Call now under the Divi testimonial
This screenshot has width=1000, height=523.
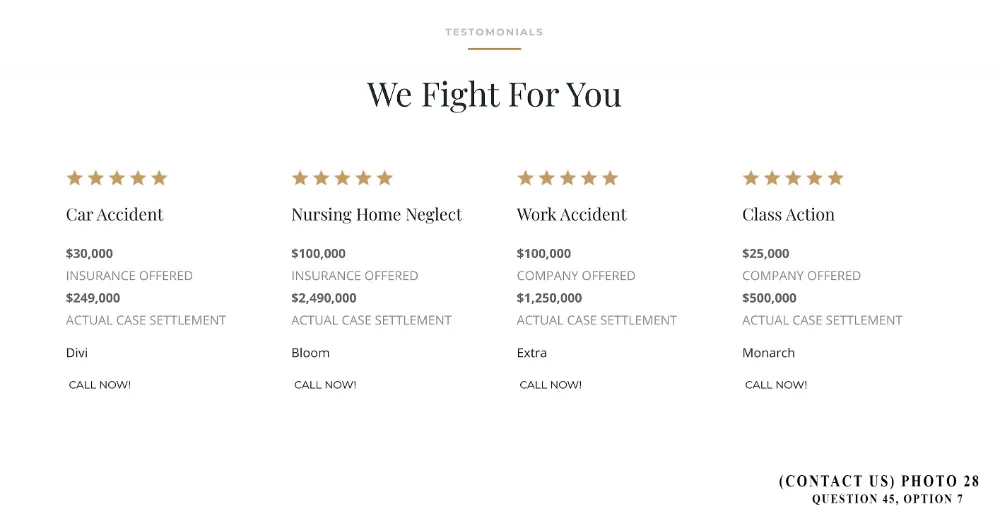click(99, 385)
